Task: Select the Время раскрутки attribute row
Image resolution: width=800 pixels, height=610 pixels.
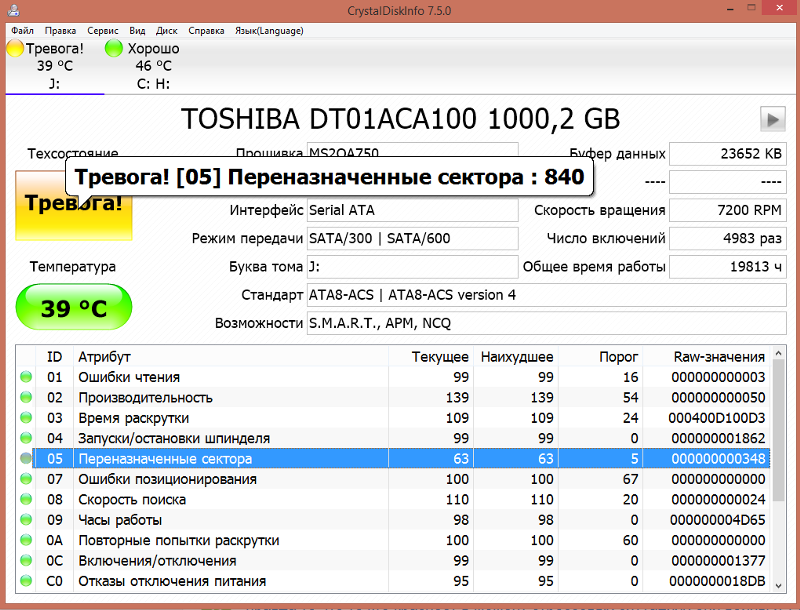Action: 394,418
